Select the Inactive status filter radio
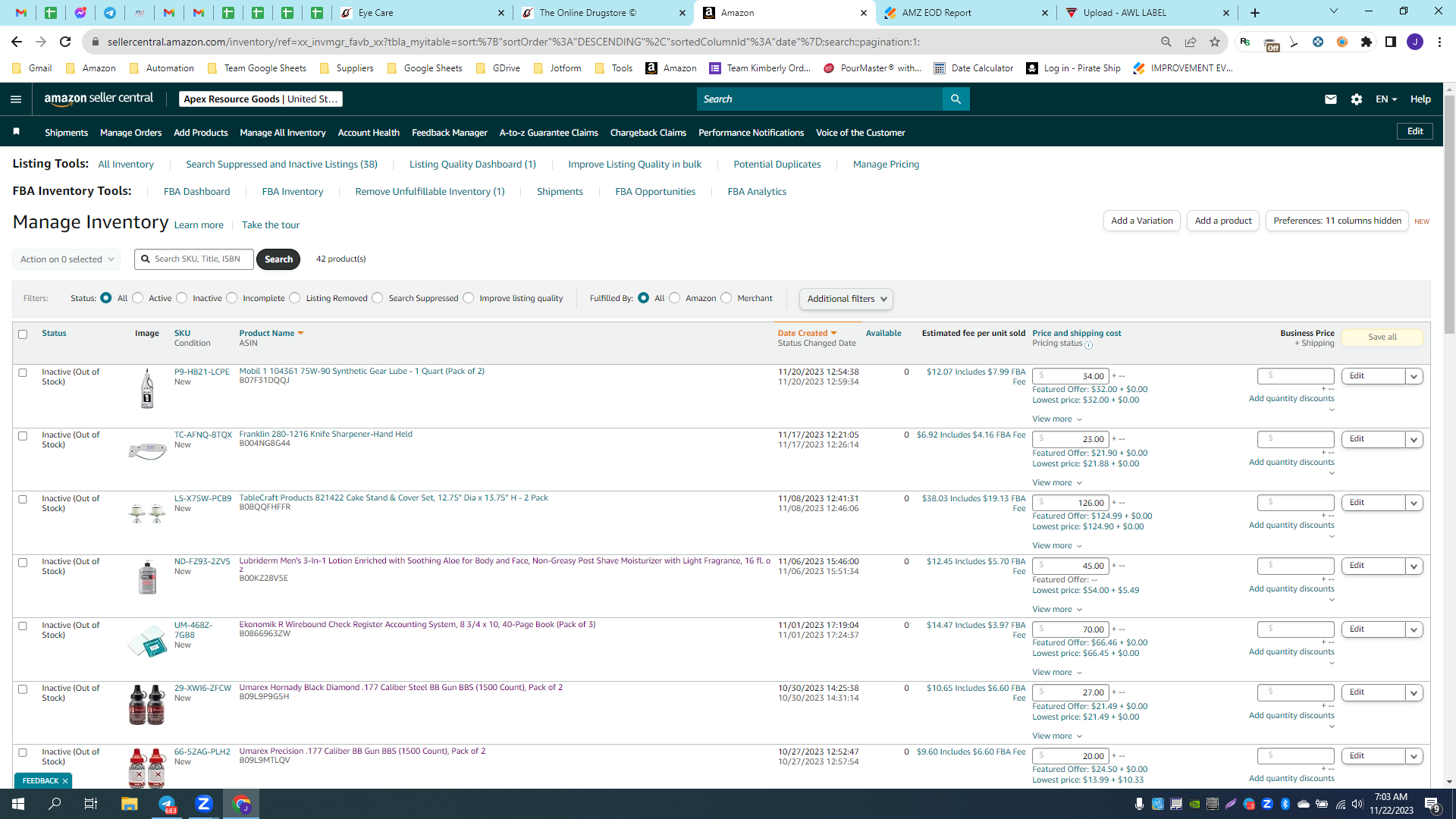1456x819 pixels. (182, 298)
